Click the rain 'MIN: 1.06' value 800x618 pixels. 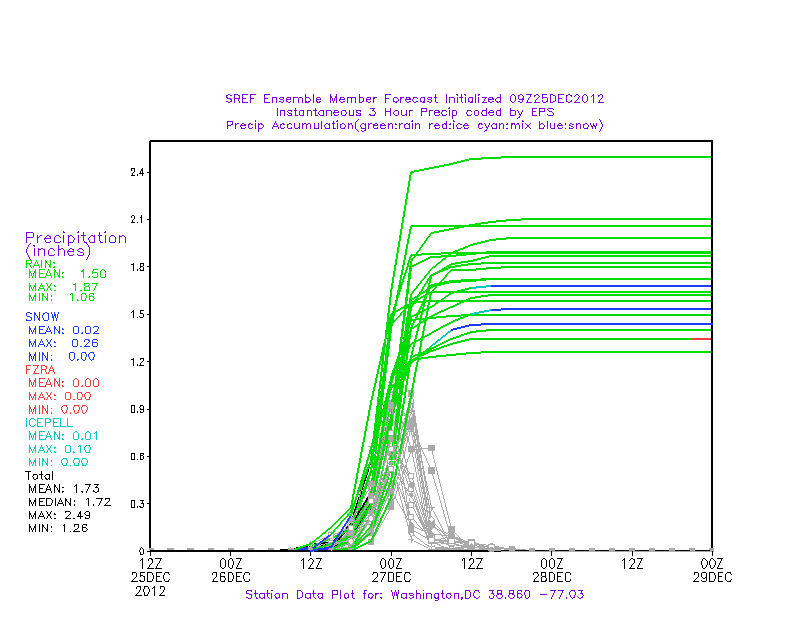coord(62,297)
